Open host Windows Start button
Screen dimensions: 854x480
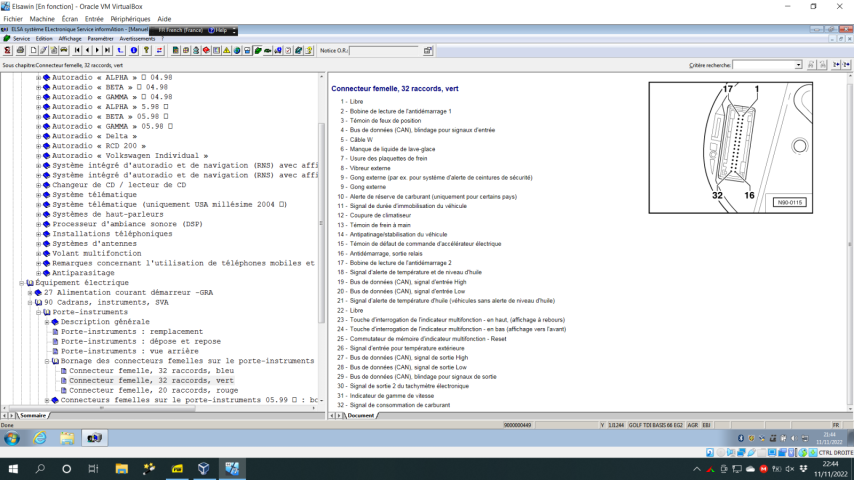point(13,469)
